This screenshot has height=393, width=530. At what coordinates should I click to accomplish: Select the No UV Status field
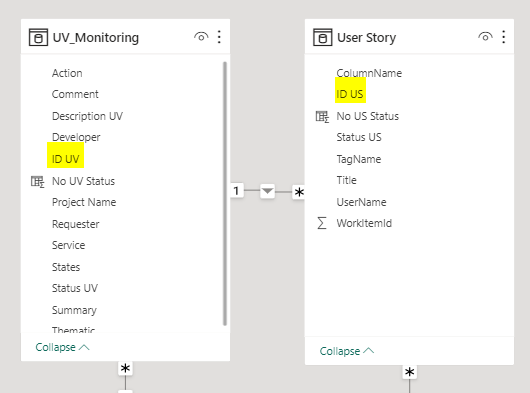[83, 181]
